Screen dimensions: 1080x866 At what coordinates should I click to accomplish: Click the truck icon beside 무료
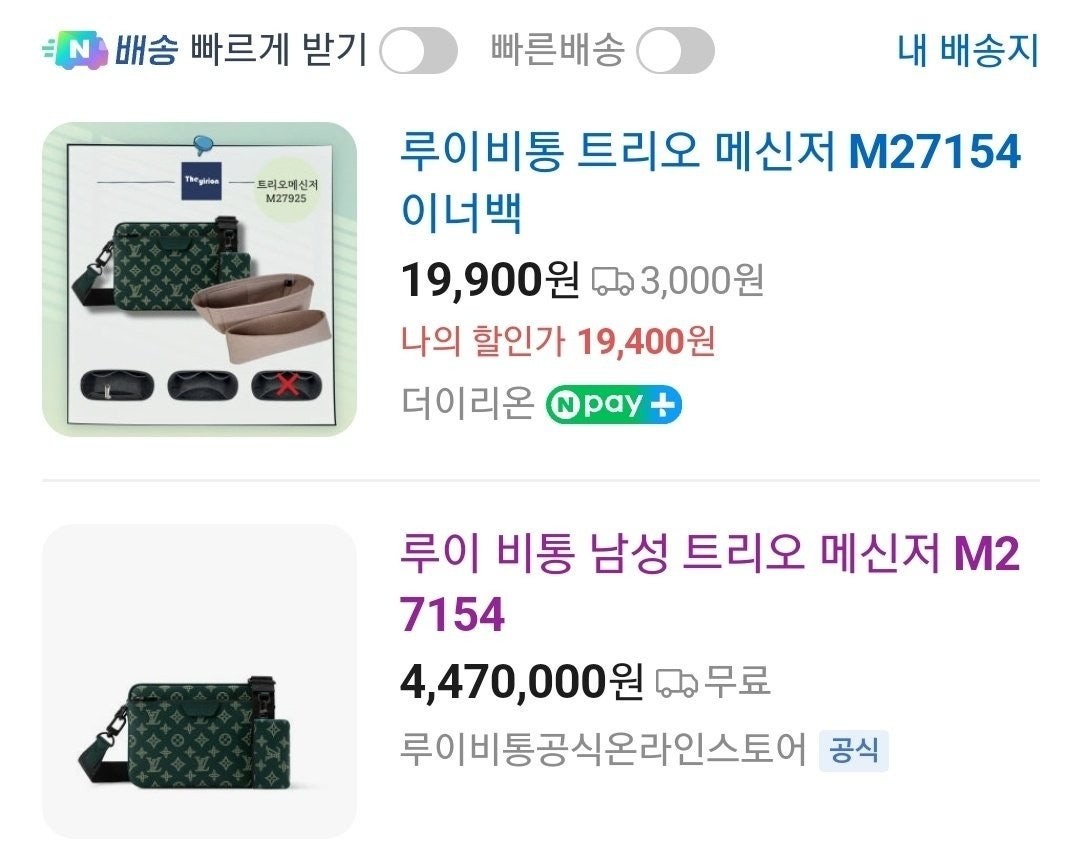676,684
